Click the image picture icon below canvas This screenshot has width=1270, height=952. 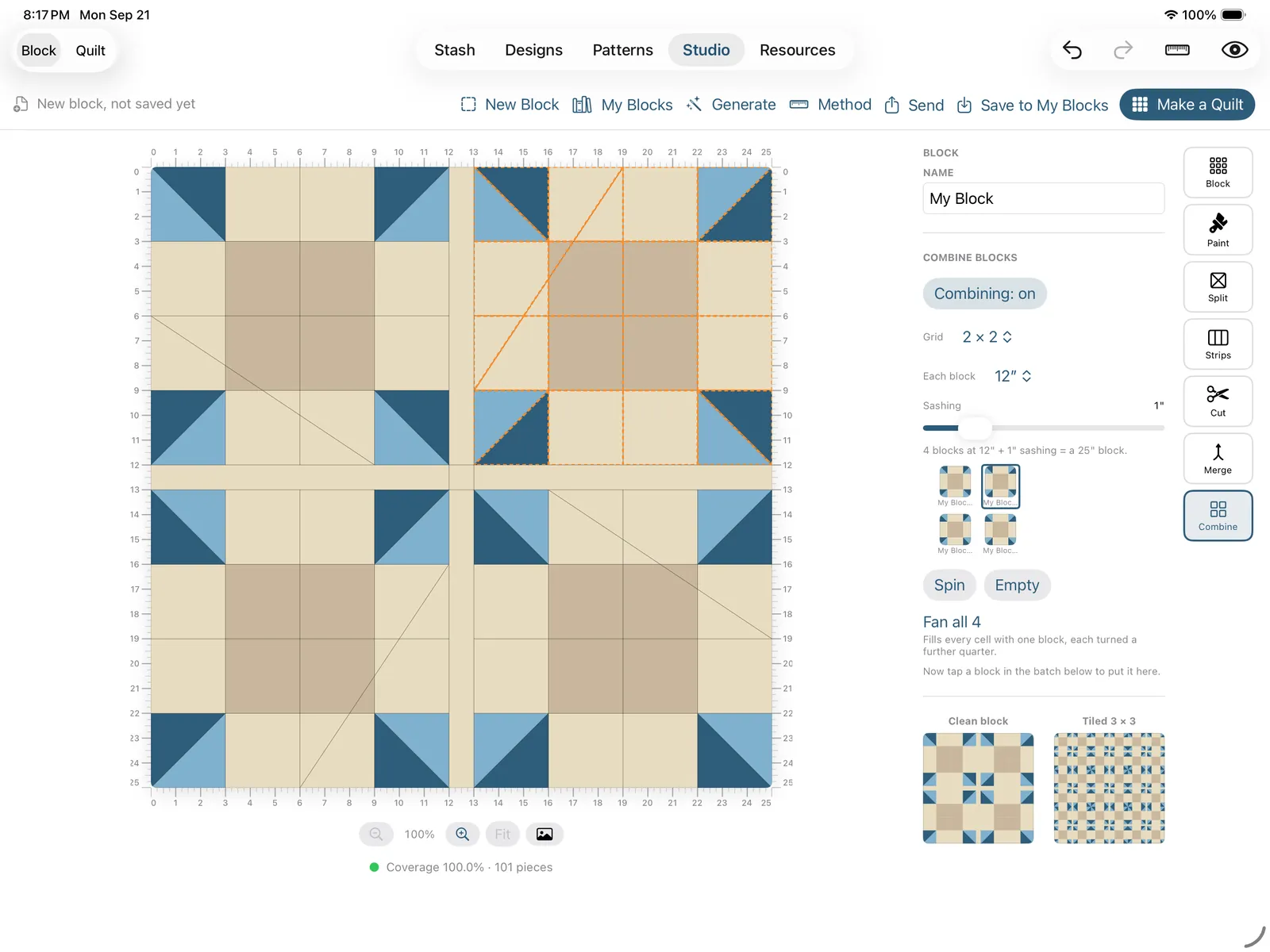coord(545,834)
